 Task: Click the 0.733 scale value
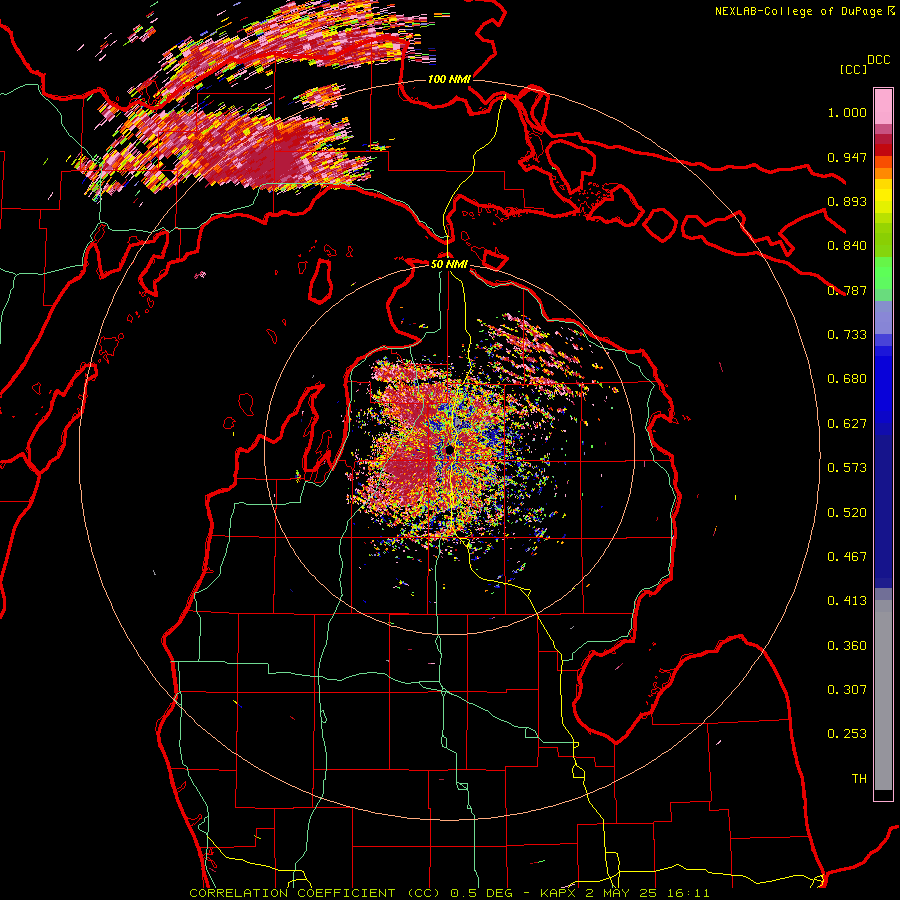click(847, 335)
